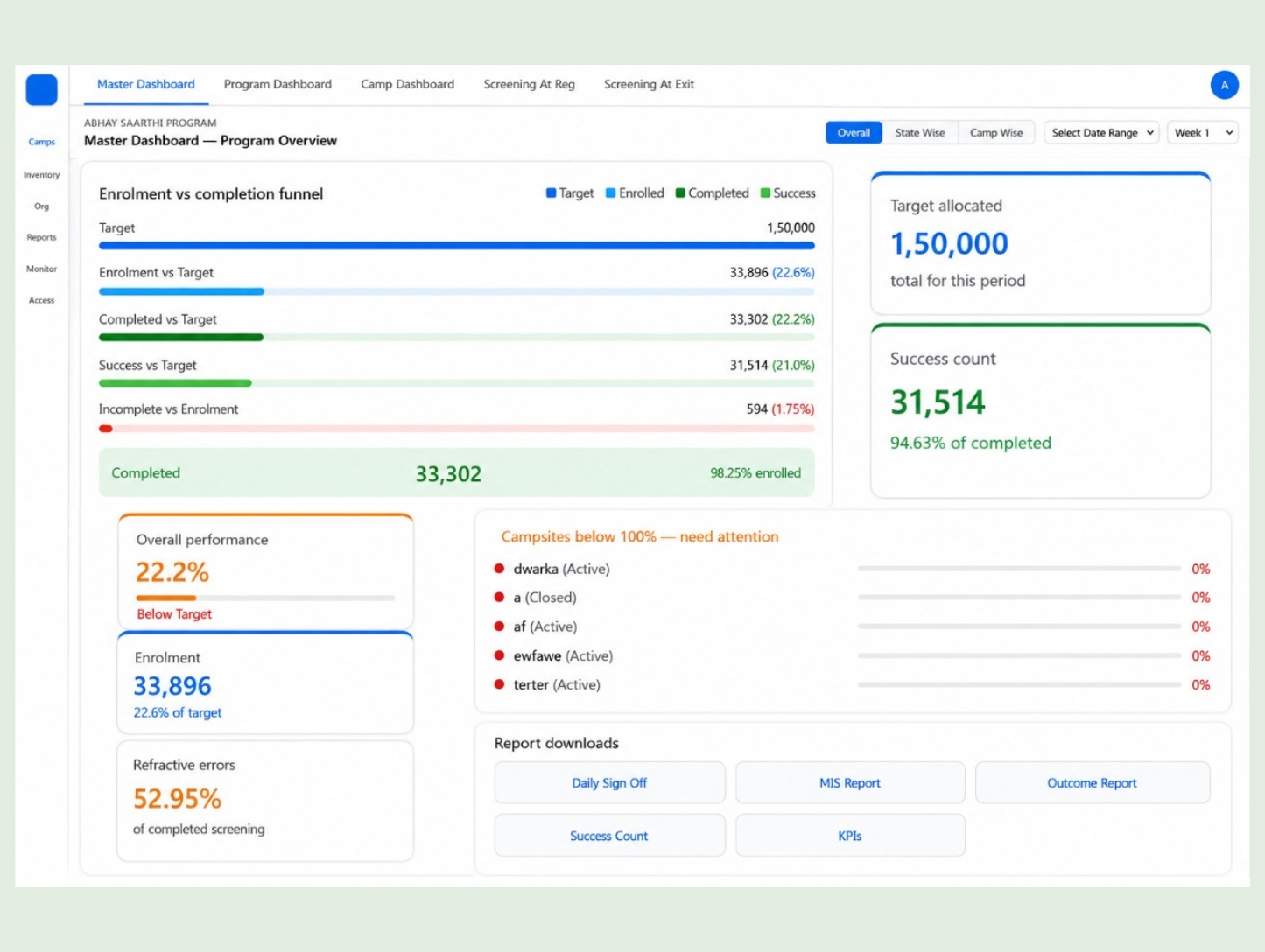Open Access in the sidebar
Viewport: 1265px width, 952px height.
tap(41, 300)
